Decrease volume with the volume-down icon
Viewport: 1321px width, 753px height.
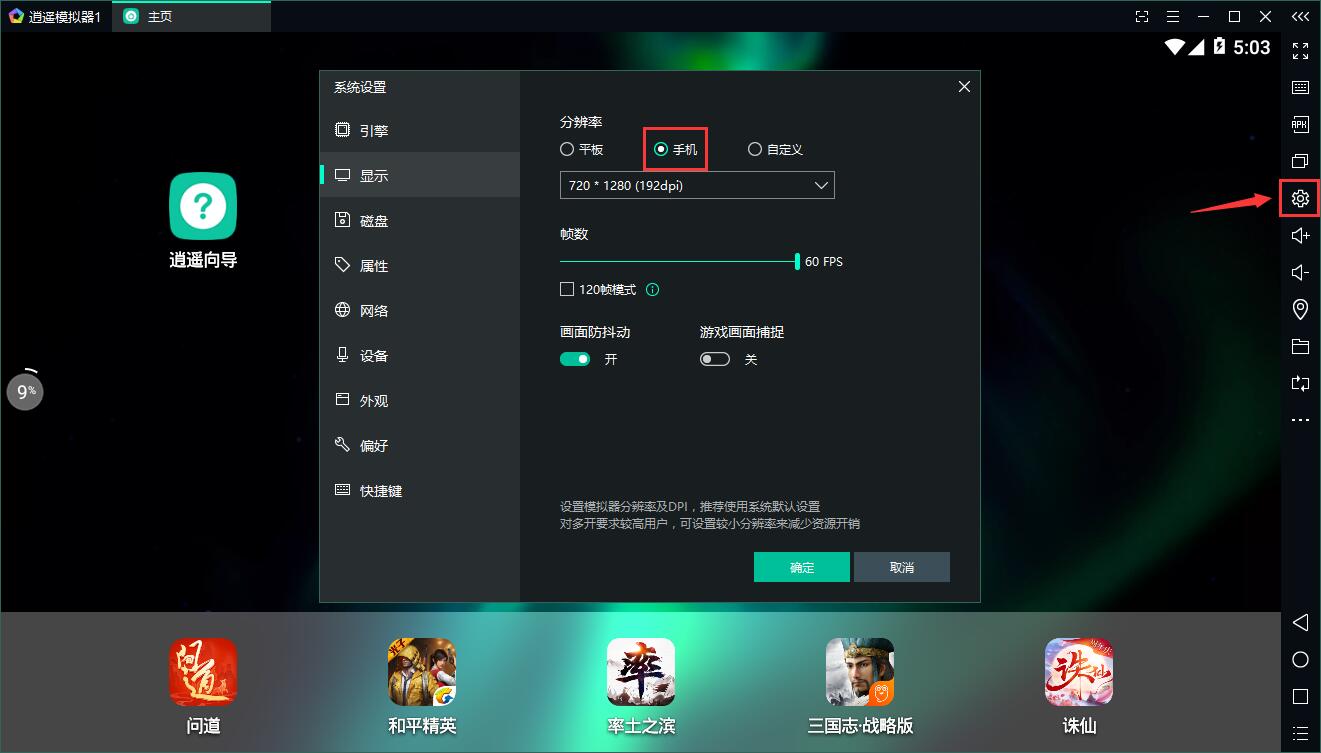(1300, 272)
